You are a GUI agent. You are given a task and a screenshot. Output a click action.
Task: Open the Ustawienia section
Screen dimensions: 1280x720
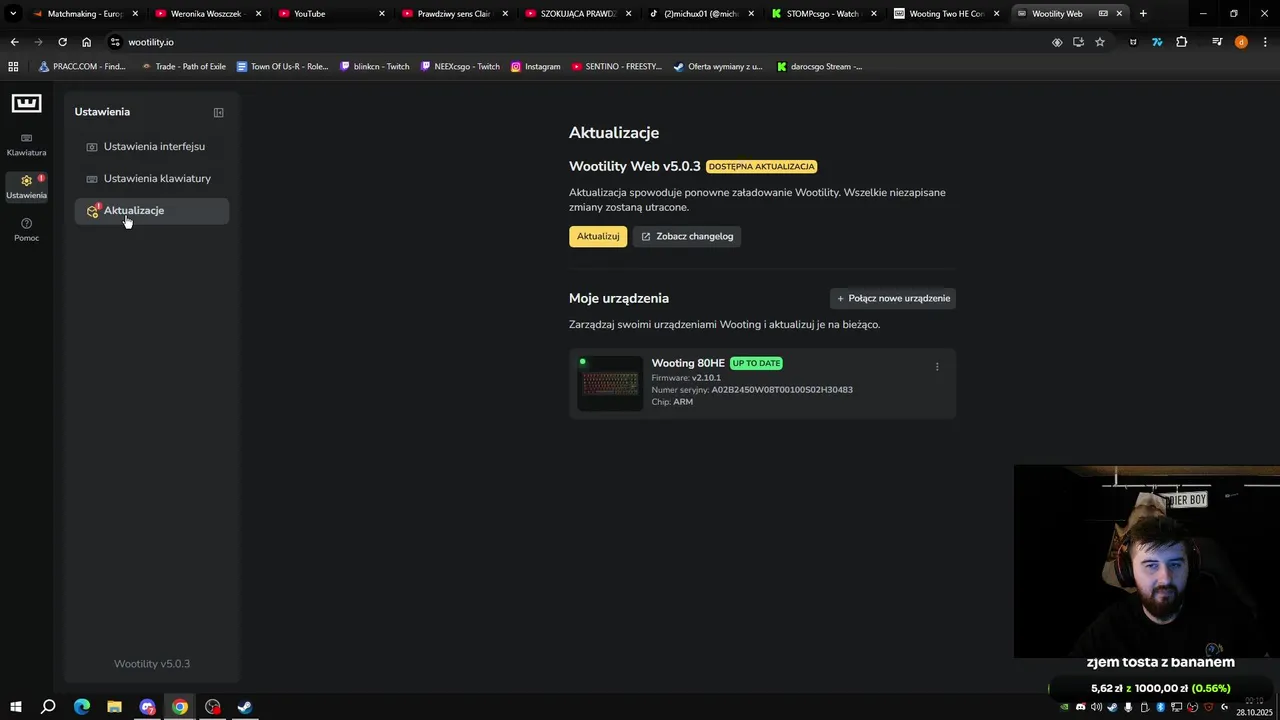click(x=26, y=187)
